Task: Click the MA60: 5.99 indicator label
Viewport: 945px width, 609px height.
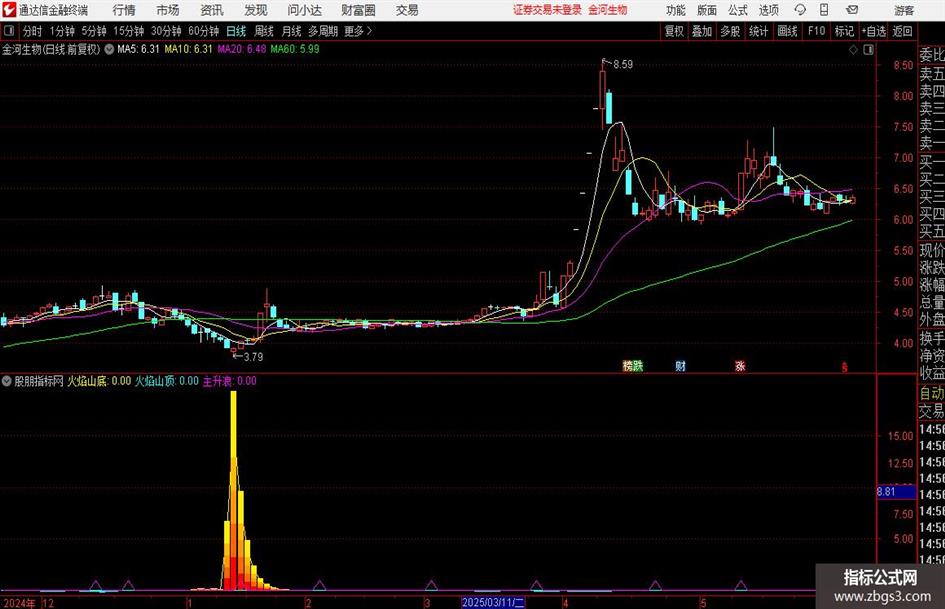Action: tap(295, 49)
